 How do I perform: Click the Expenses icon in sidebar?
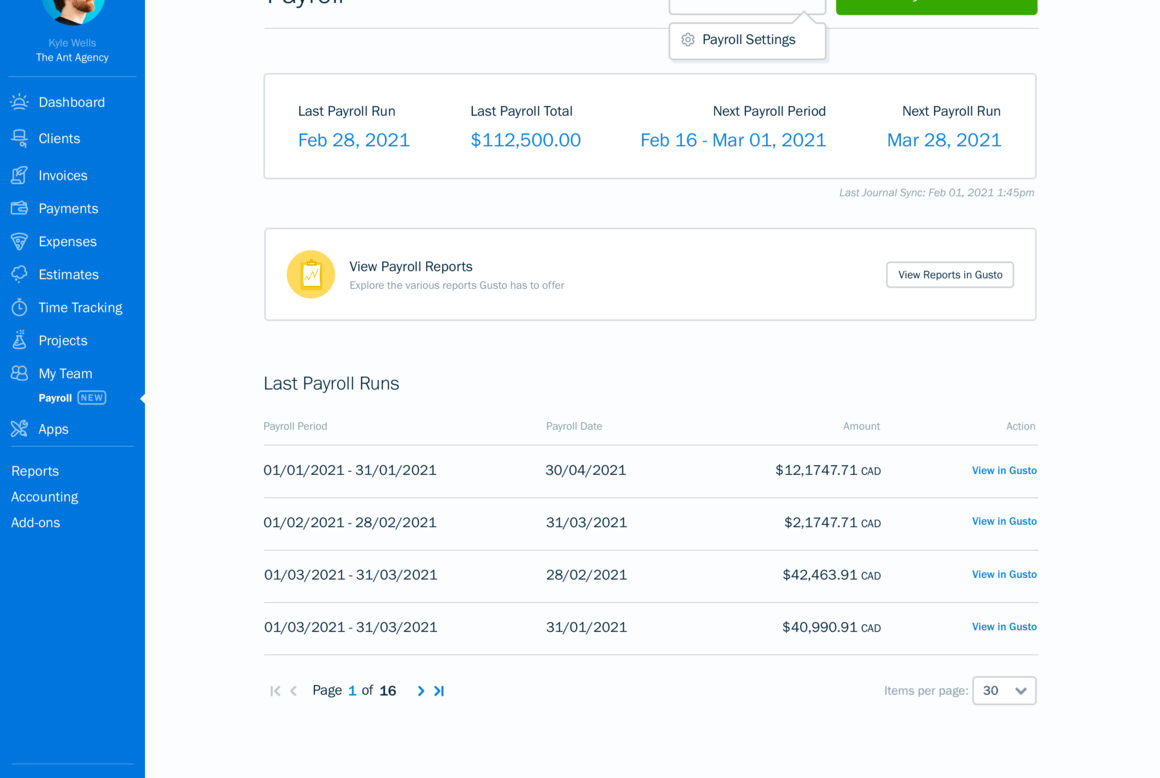19,241
